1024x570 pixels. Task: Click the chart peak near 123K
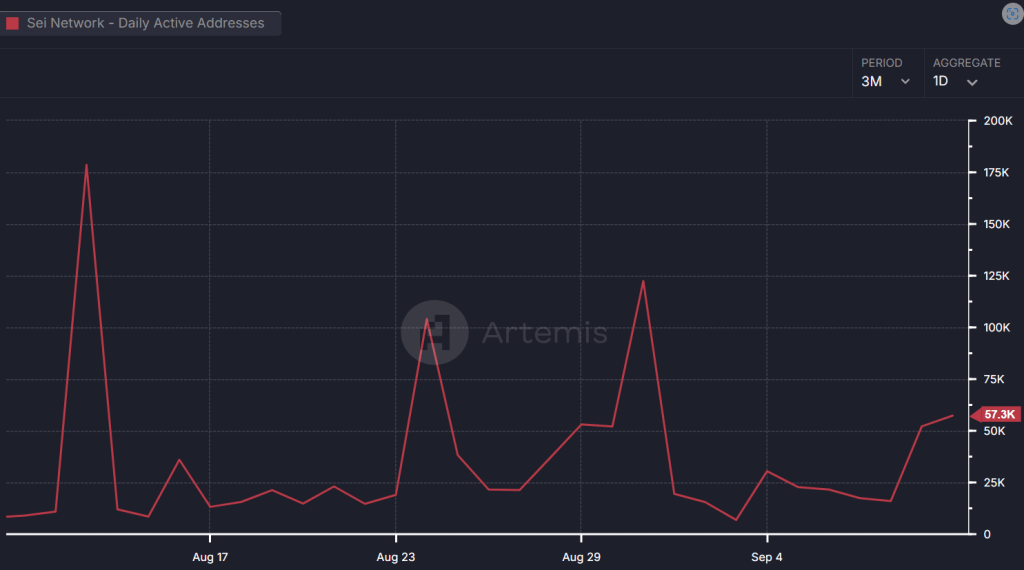tap(643, 281)
